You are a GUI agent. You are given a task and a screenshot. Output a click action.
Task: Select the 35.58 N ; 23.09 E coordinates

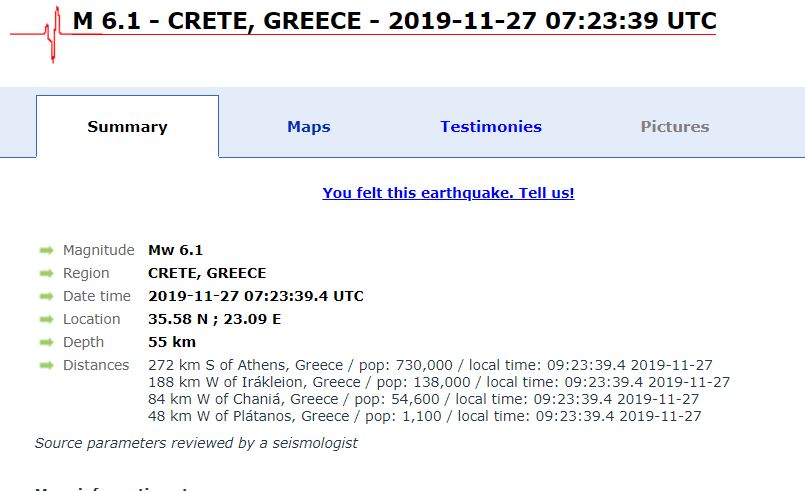coord(215,319)
